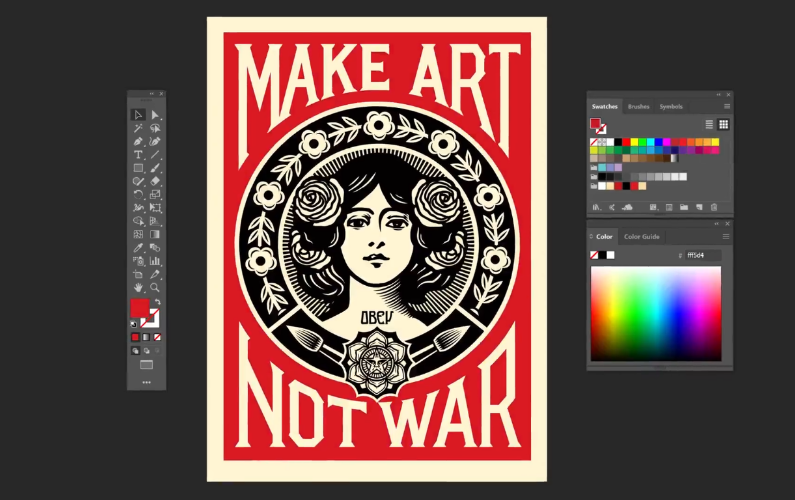The width and height of the screenshot is (795, 500).
Task: Select the Gradient tool
Action: pyautogui.click(x=155, y=234)
